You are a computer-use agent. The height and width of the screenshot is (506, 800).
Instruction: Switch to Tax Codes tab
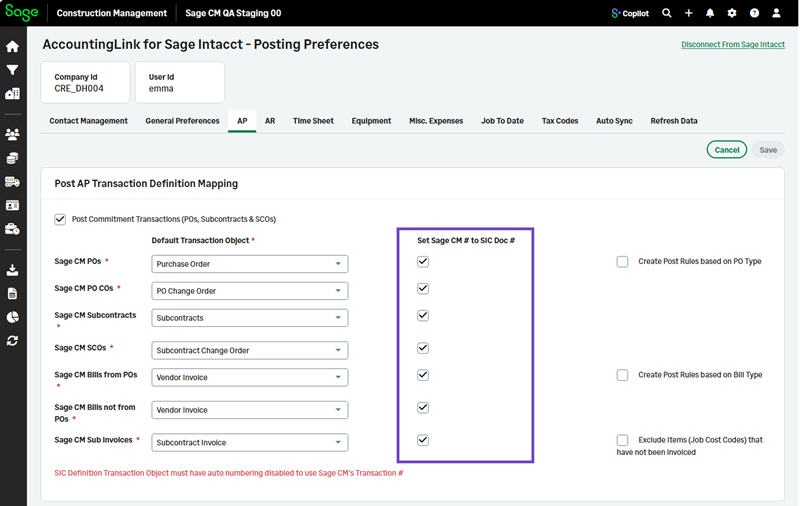point(560,121)
